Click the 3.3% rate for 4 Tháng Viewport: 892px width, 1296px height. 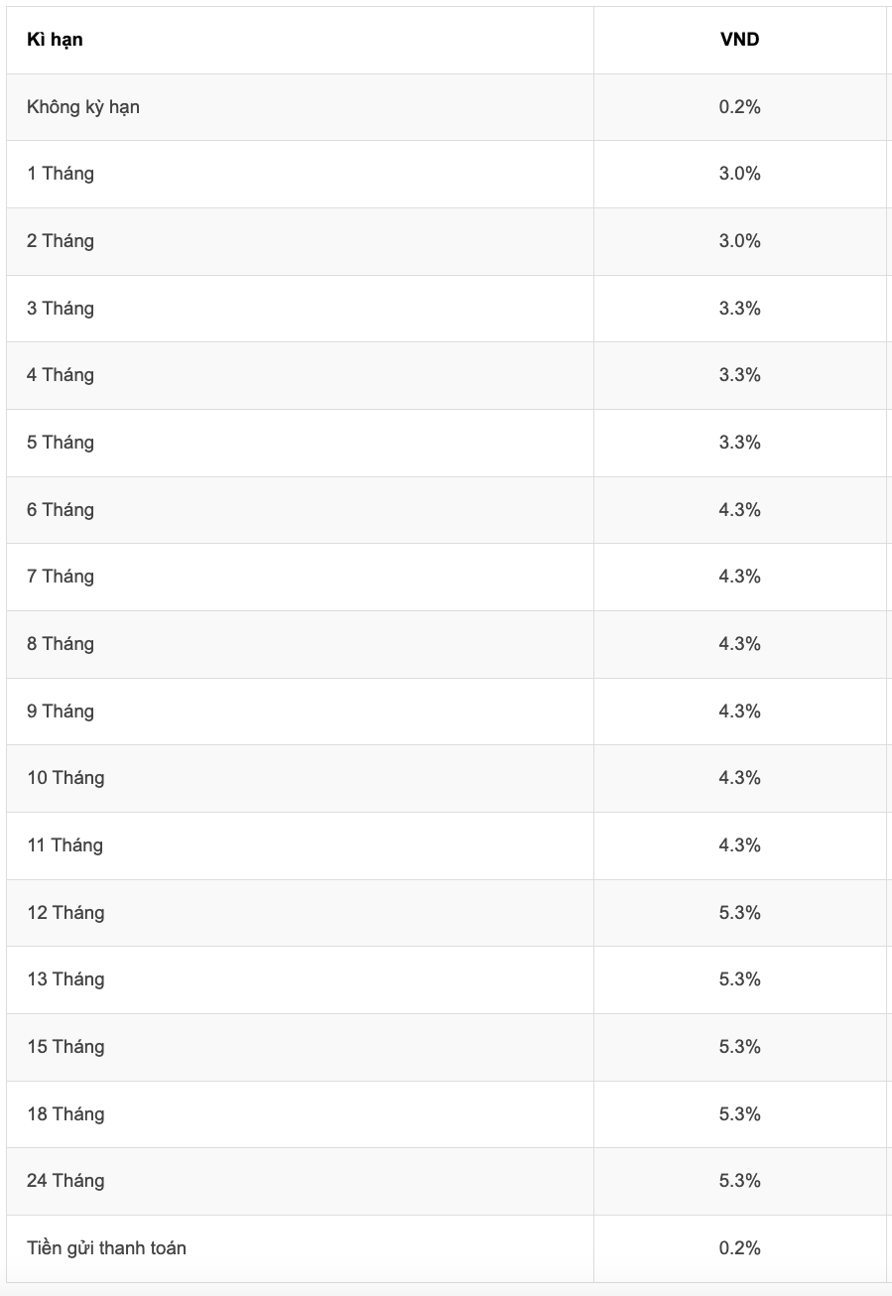[x=740, y=375]
